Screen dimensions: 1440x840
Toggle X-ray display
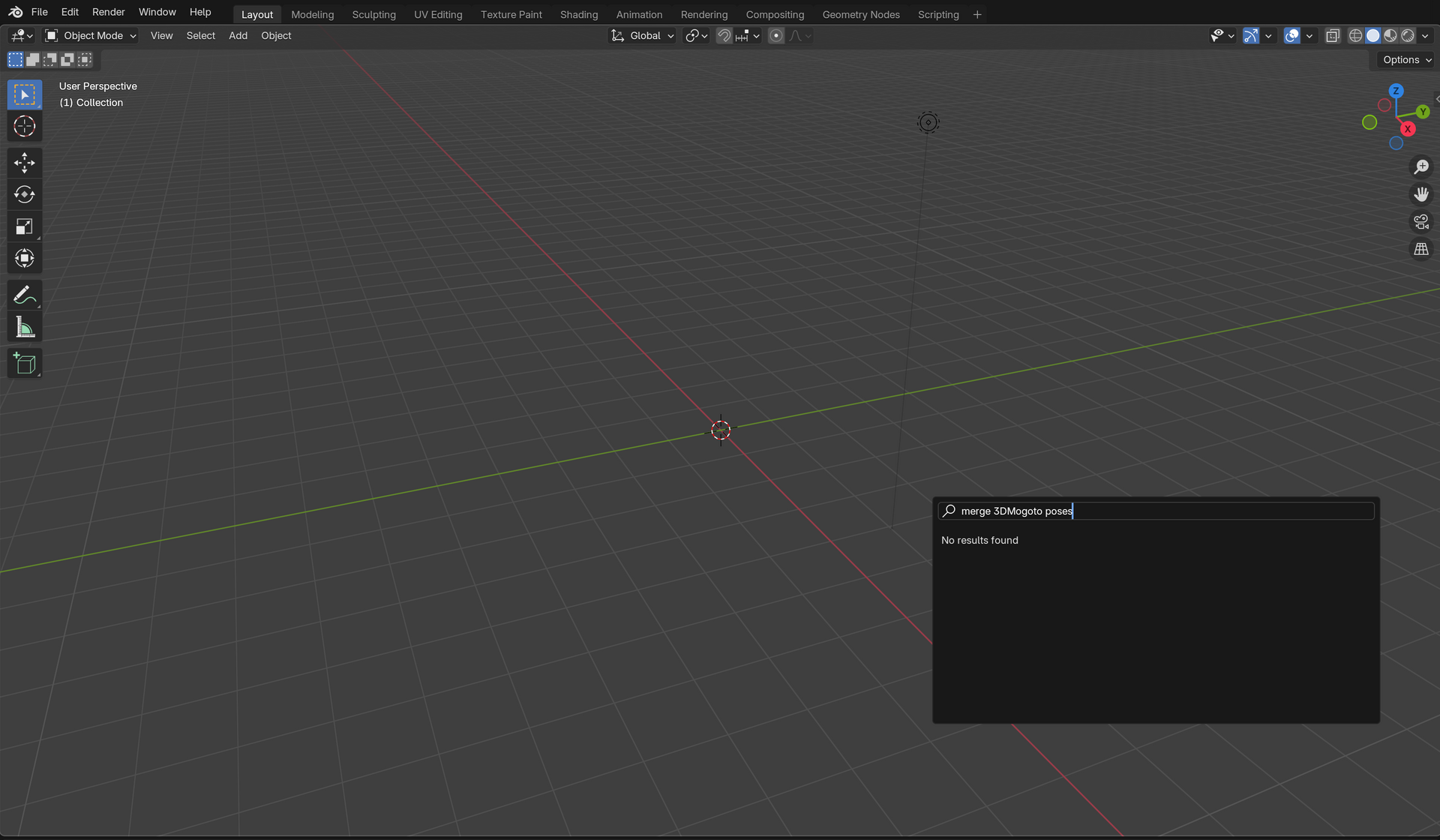(x=1333, y=36)
